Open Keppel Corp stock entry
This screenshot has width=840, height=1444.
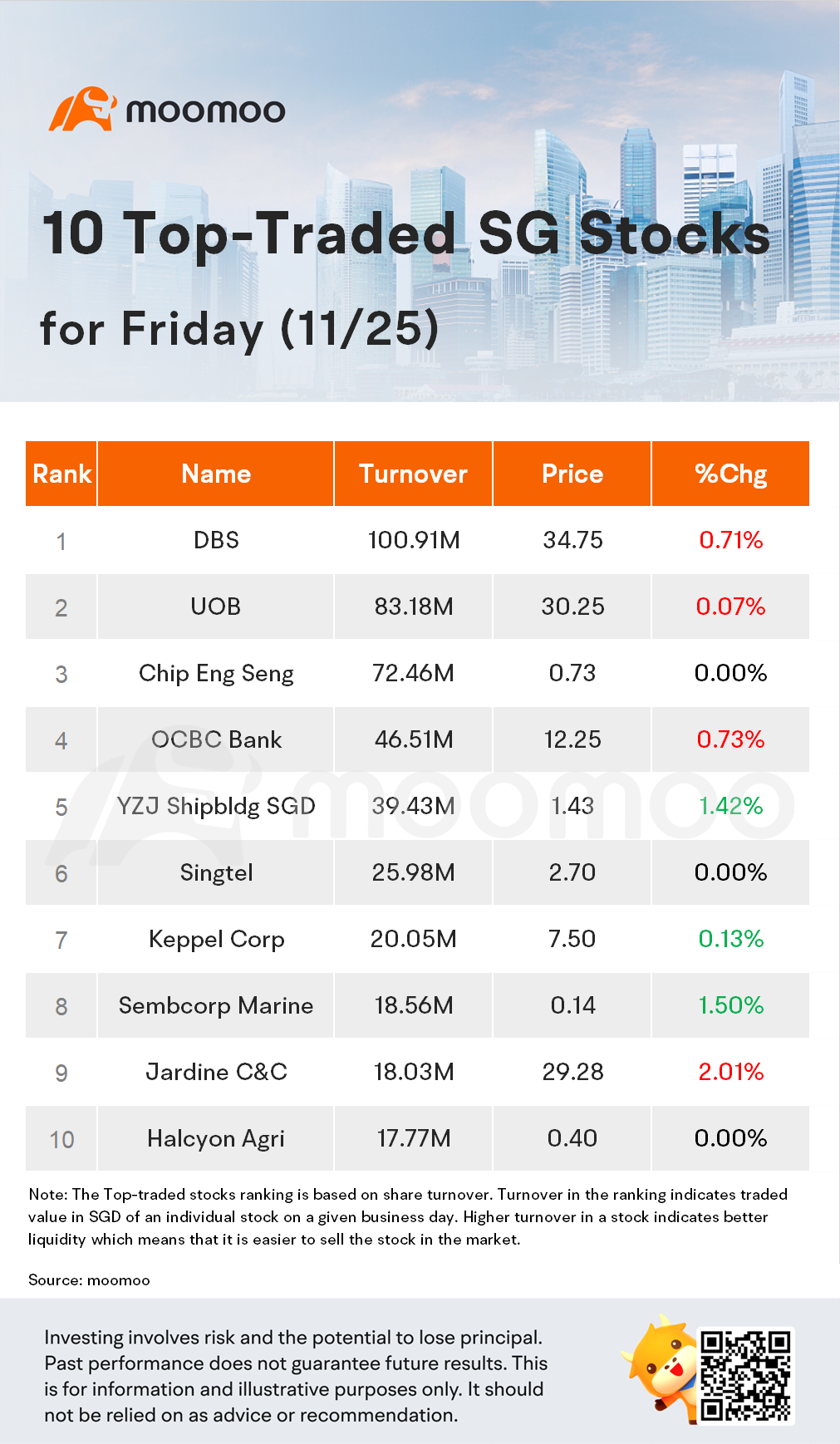pyautogui.click(x=216, y=939)
